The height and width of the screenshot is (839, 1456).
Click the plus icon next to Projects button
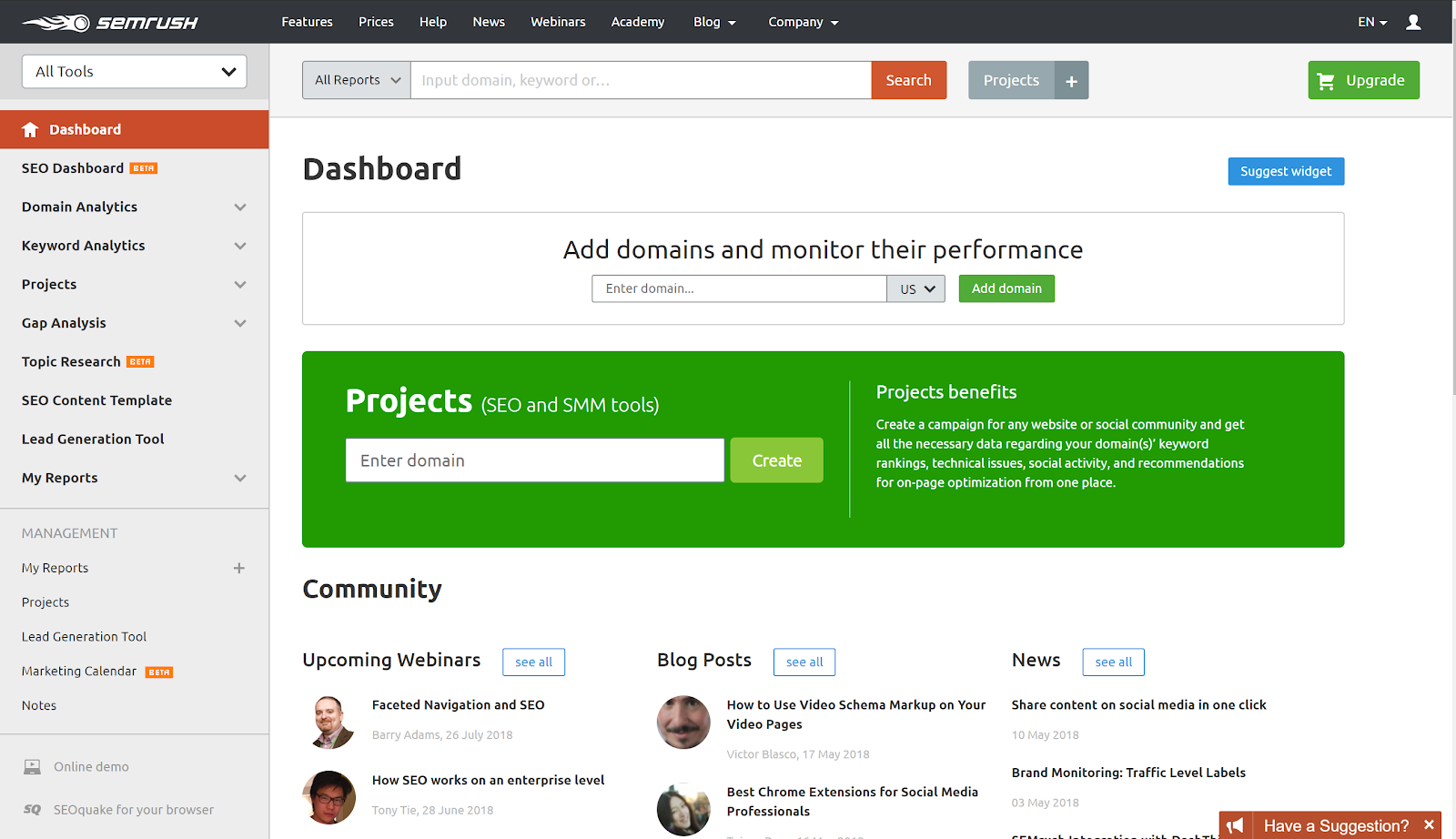[1071, 80]
